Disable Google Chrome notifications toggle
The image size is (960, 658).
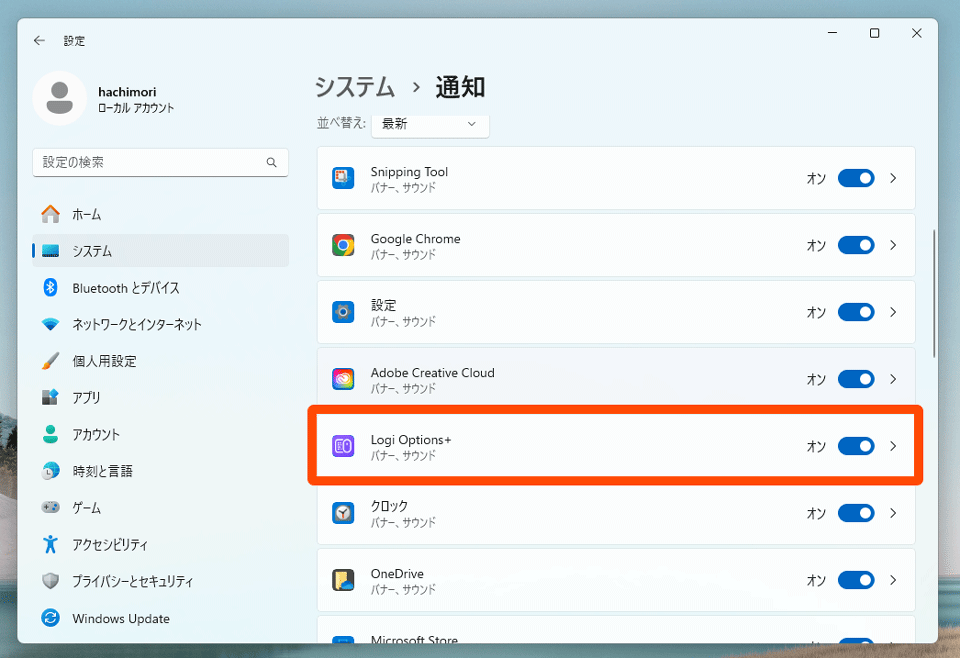(x=856, y=245)
